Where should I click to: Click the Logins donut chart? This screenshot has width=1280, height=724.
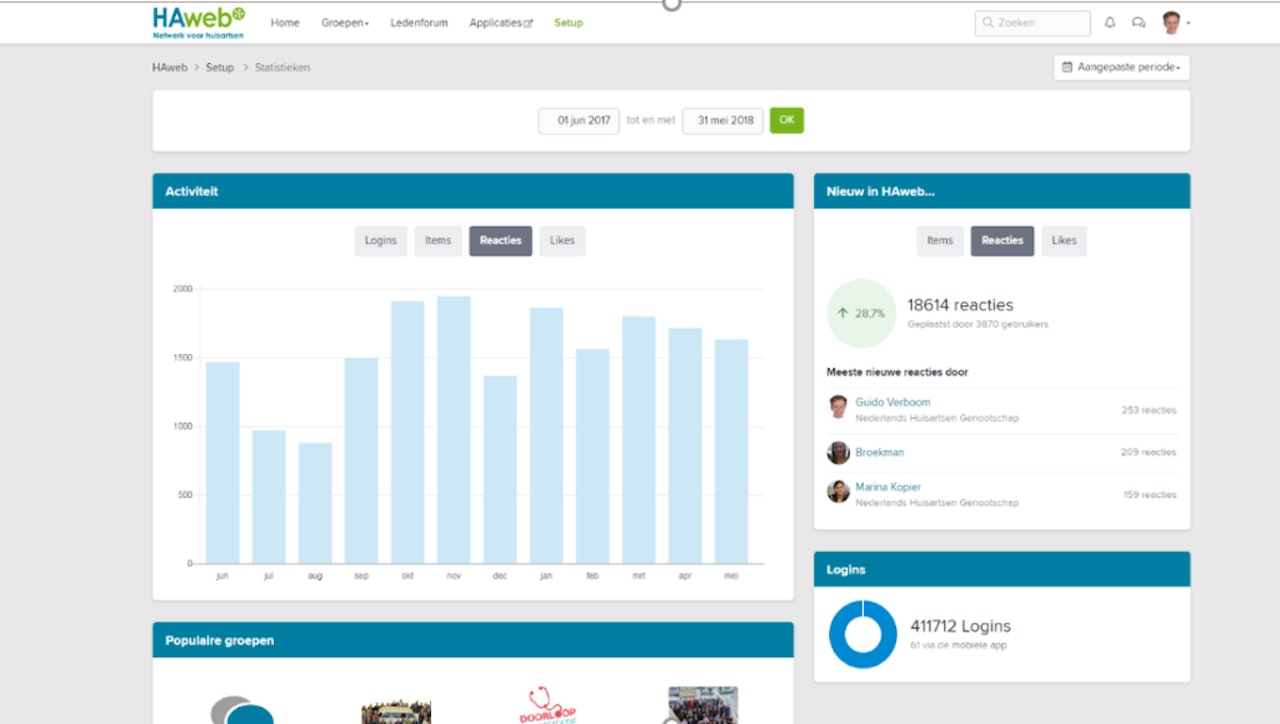[x=863, y=634]
